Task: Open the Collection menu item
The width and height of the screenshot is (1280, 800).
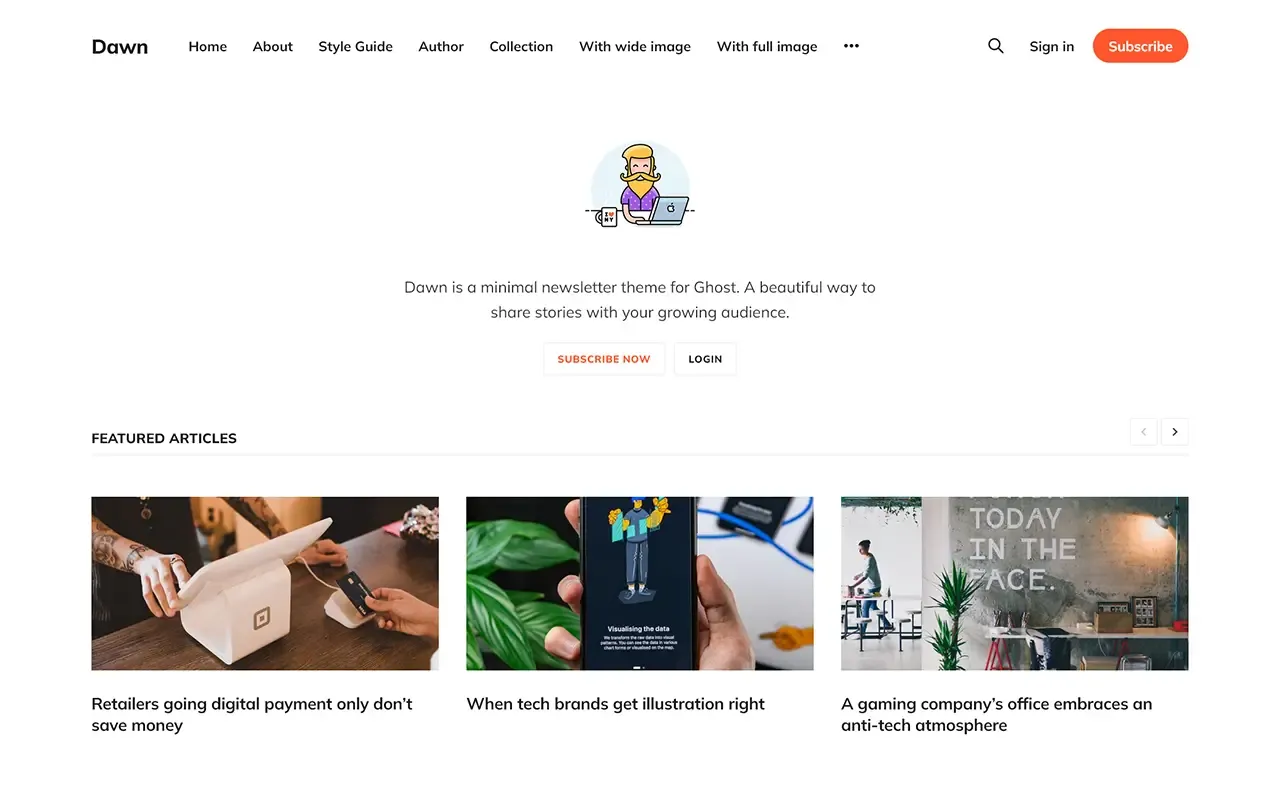Action: coord(521,46)
